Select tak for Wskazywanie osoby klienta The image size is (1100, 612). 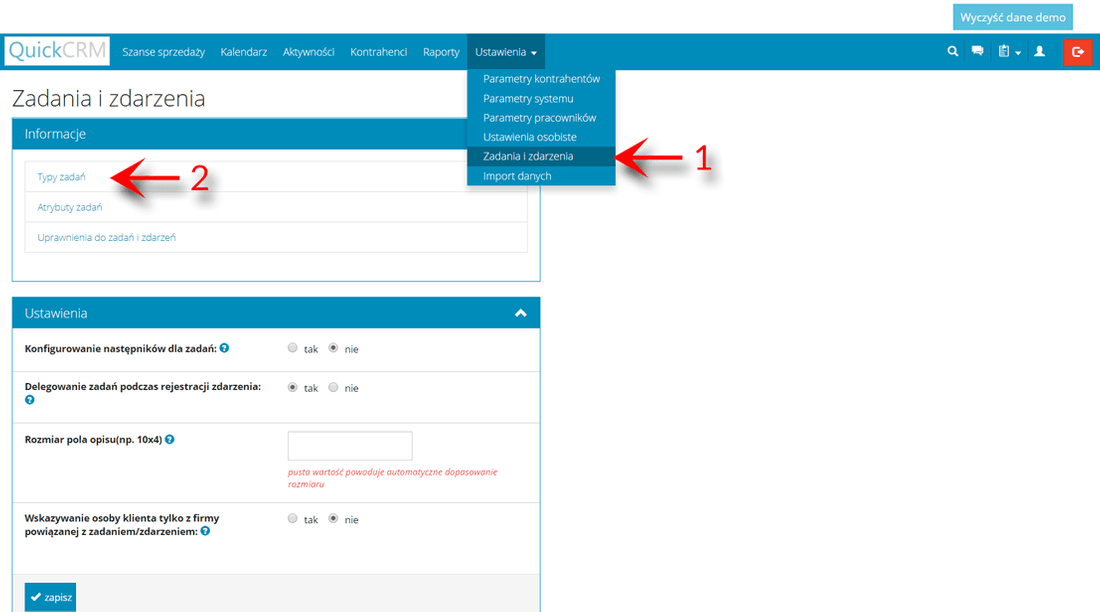coord(292,518)
